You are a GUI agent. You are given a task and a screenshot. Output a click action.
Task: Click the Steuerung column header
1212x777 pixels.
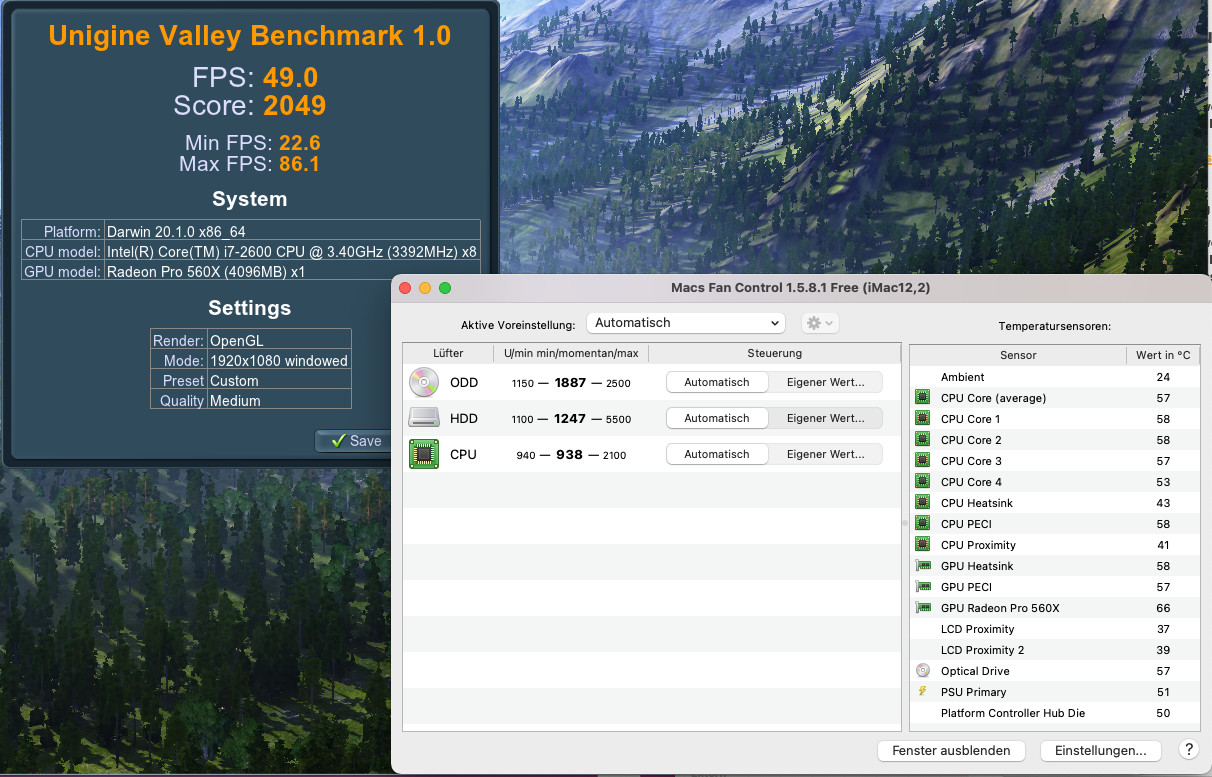(x=774, y=353)
